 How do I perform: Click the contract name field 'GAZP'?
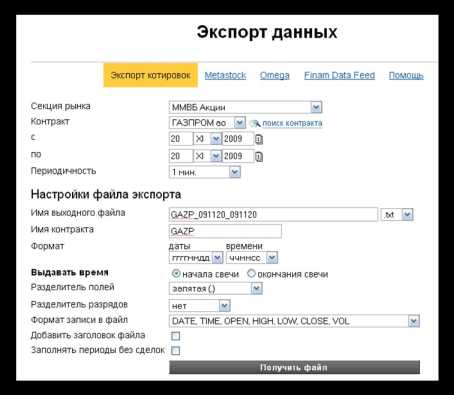[225, 231]
